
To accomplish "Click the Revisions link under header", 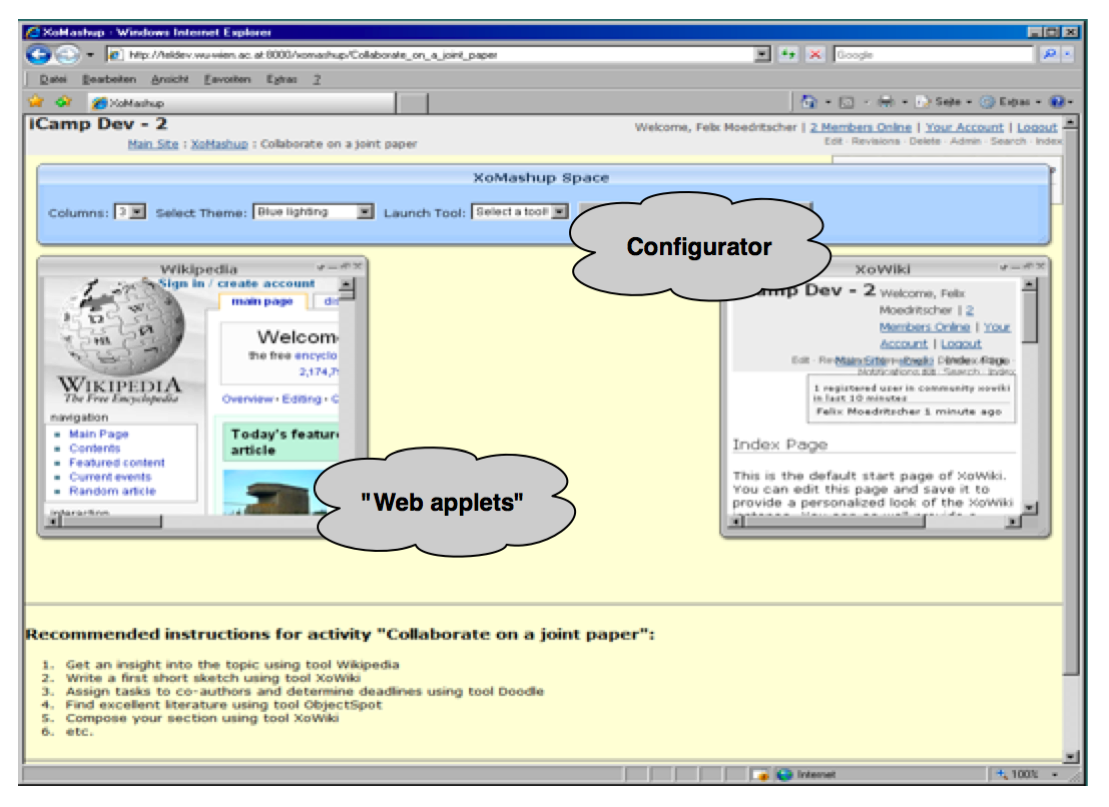I will (876, 141).
